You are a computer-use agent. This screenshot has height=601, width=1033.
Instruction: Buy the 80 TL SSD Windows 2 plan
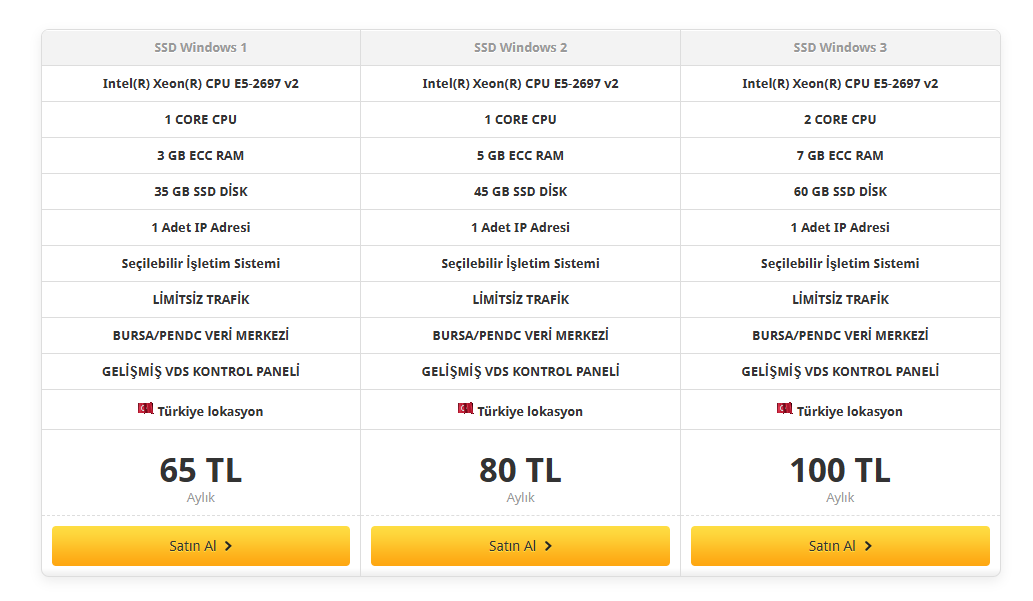pos(520,546)
